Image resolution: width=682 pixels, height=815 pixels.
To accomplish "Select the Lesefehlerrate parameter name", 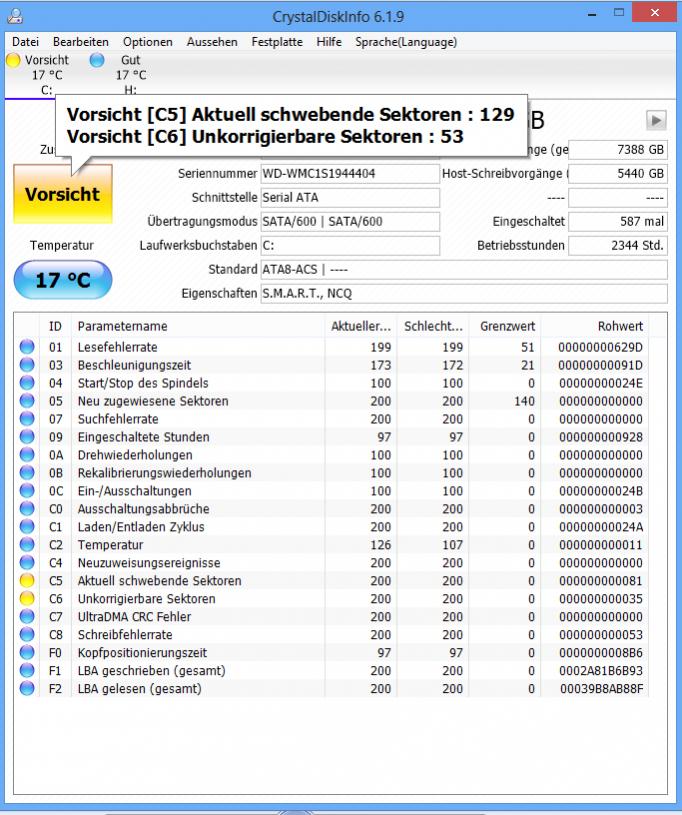I will [x=117, y=347].
